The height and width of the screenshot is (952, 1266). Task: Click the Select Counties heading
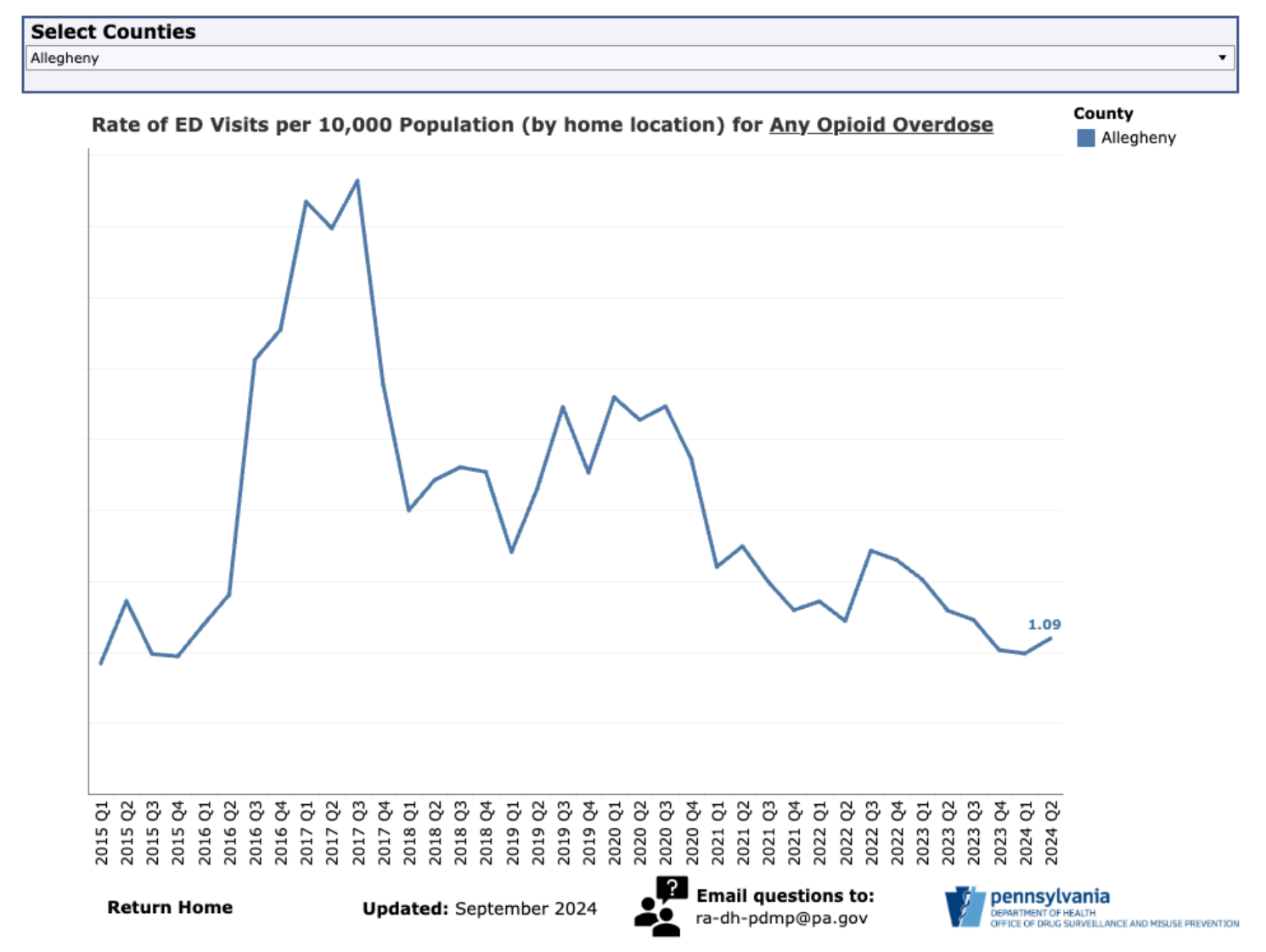coord(113,31)
